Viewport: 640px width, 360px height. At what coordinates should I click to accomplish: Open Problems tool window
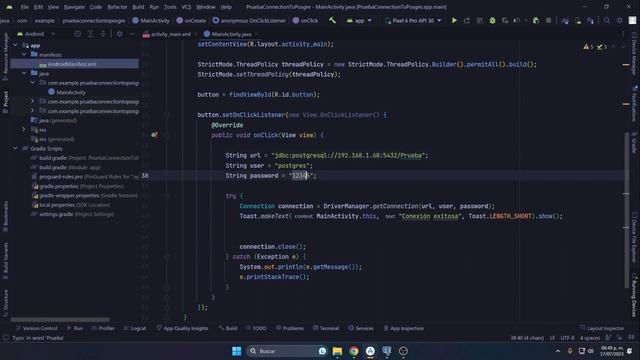pyautogui.click(x=290, y=328)
